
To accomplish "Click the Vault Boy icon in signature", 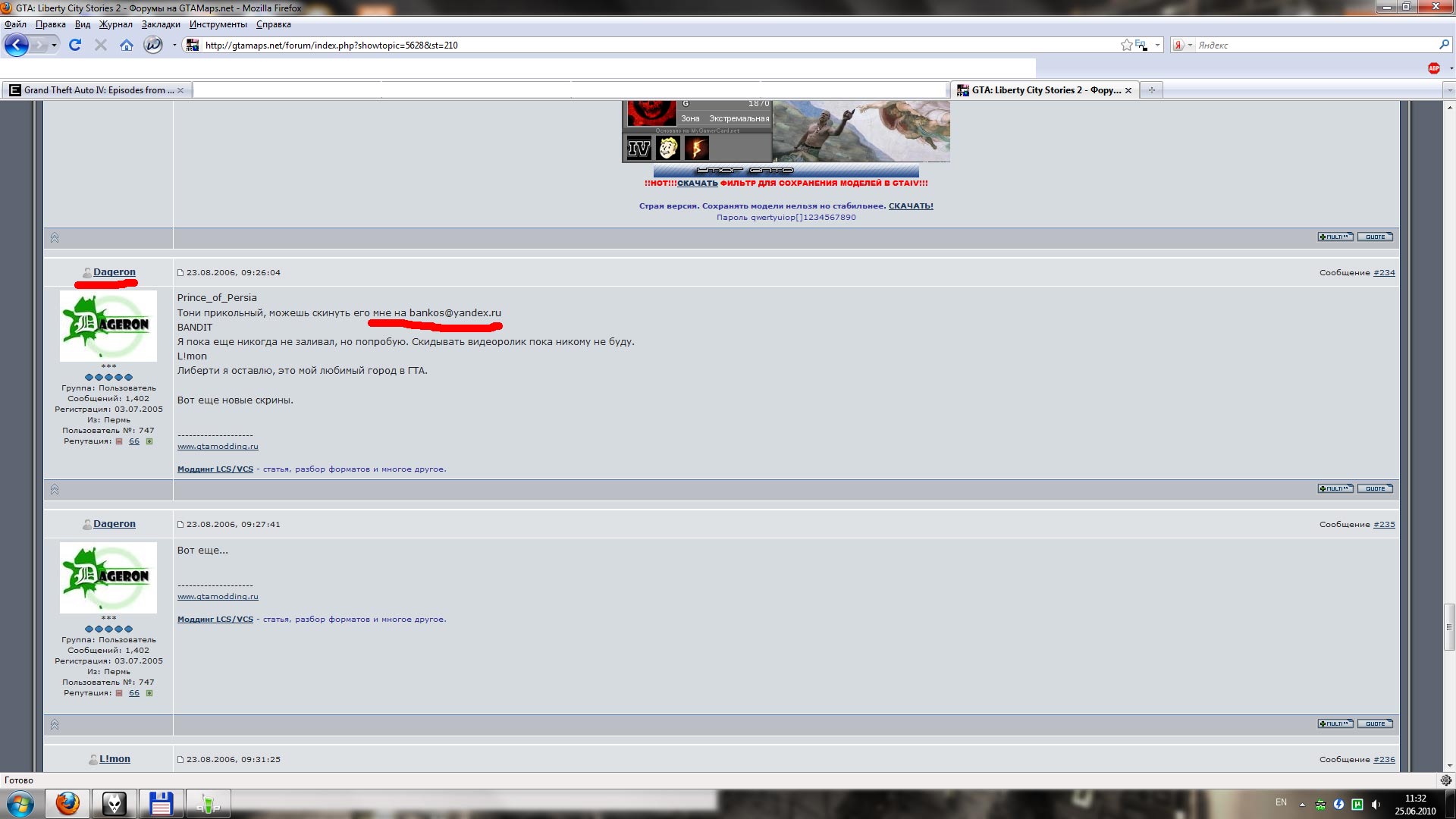I will [668, 148].
